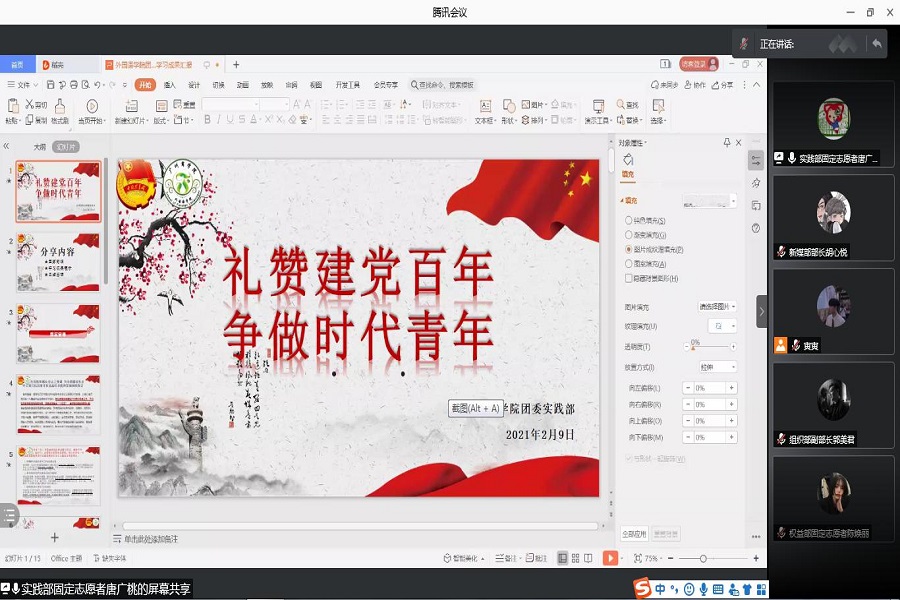Open the placement mode dropdown
This screenshot has width=900, height=600.
pos(719,367)
